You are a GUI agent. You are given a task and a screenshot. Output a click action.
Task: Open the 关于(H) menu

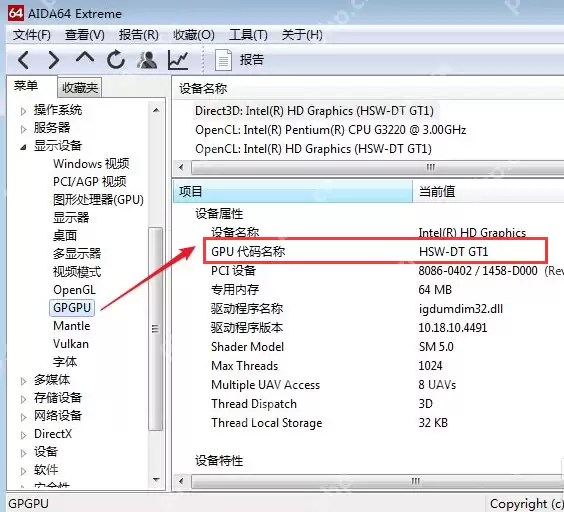pos(302,35)
